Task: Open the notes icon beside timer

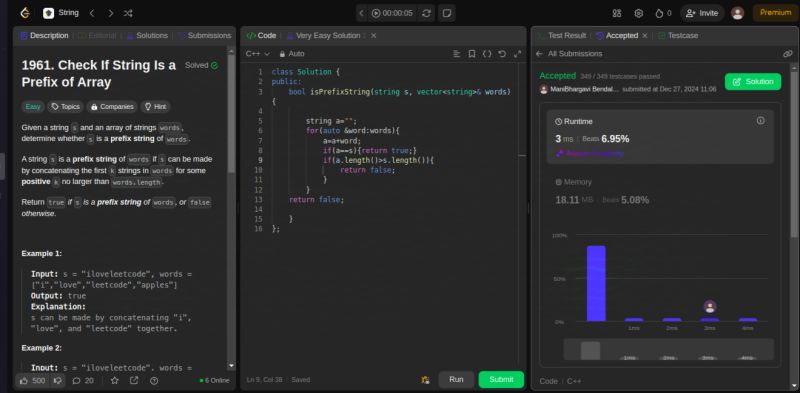Action: coord(446,13)
